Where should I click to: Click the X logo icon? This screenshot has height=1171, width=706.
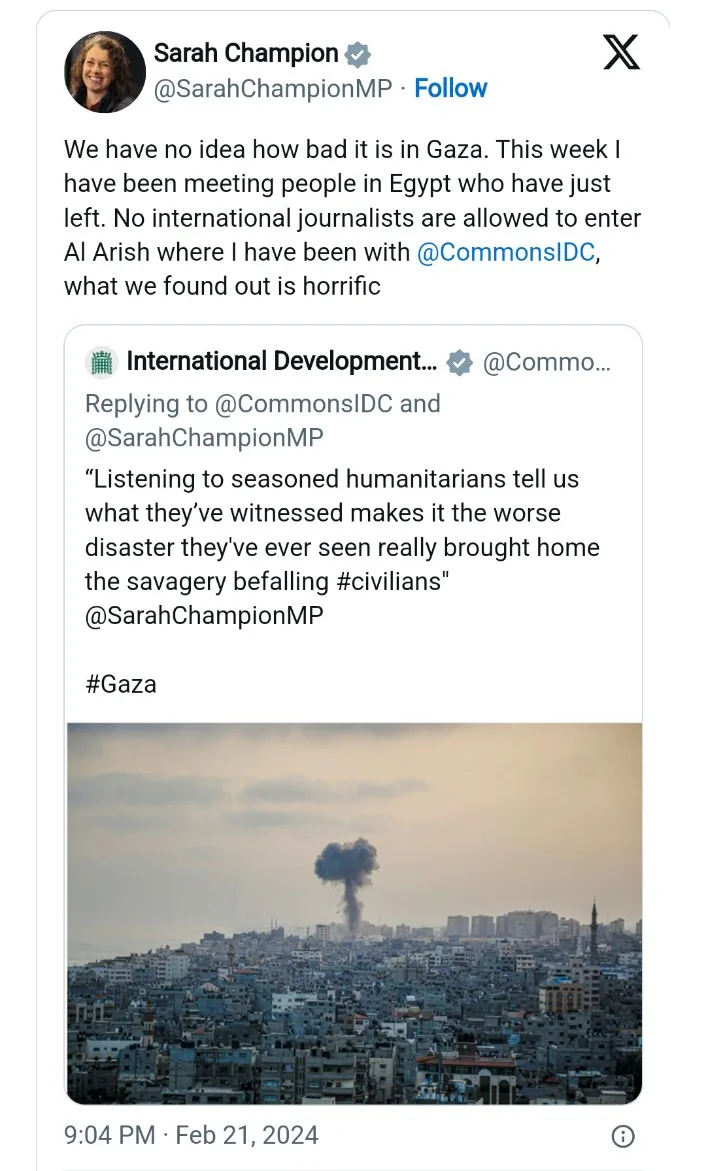pos(621,52)
